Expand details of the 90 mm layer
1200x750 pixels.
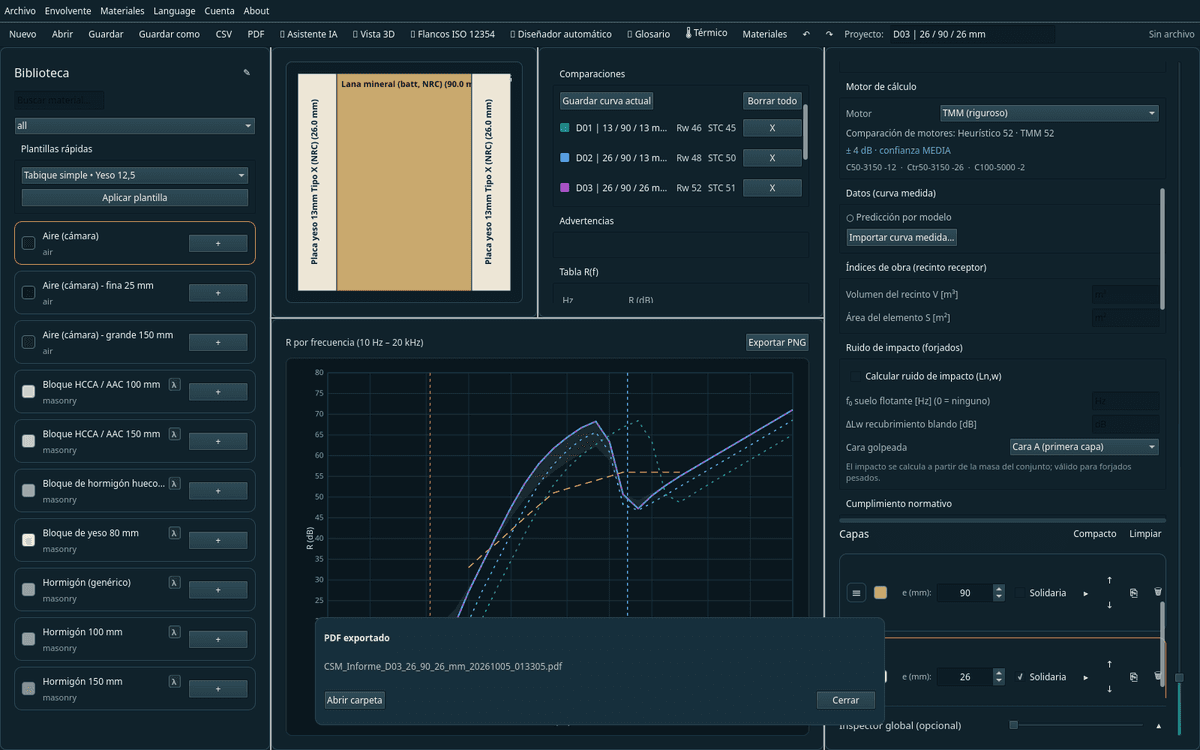pyautogui.click(x=1086, y=593)
